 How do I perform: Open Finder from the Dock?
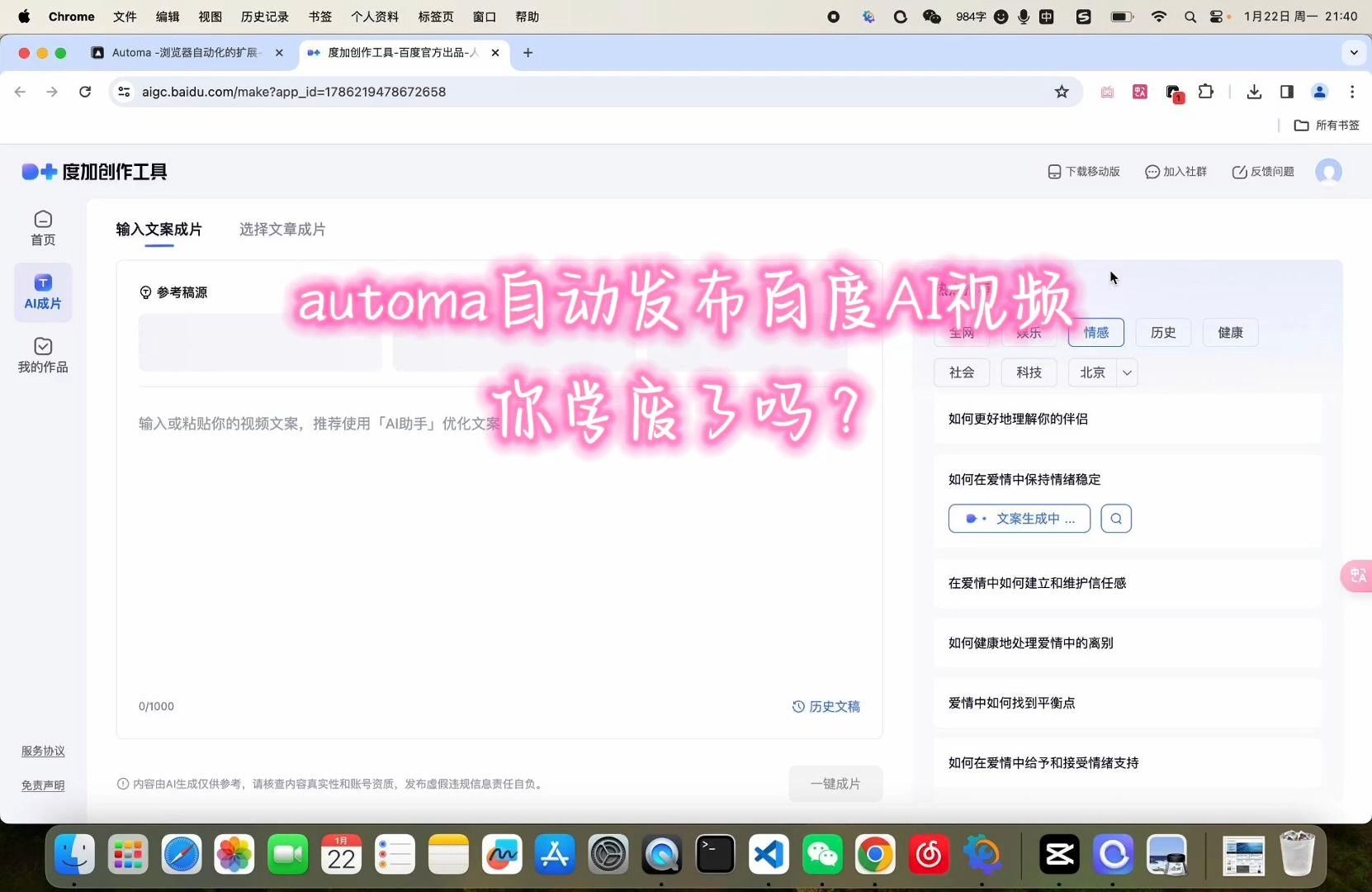[74, 854]
